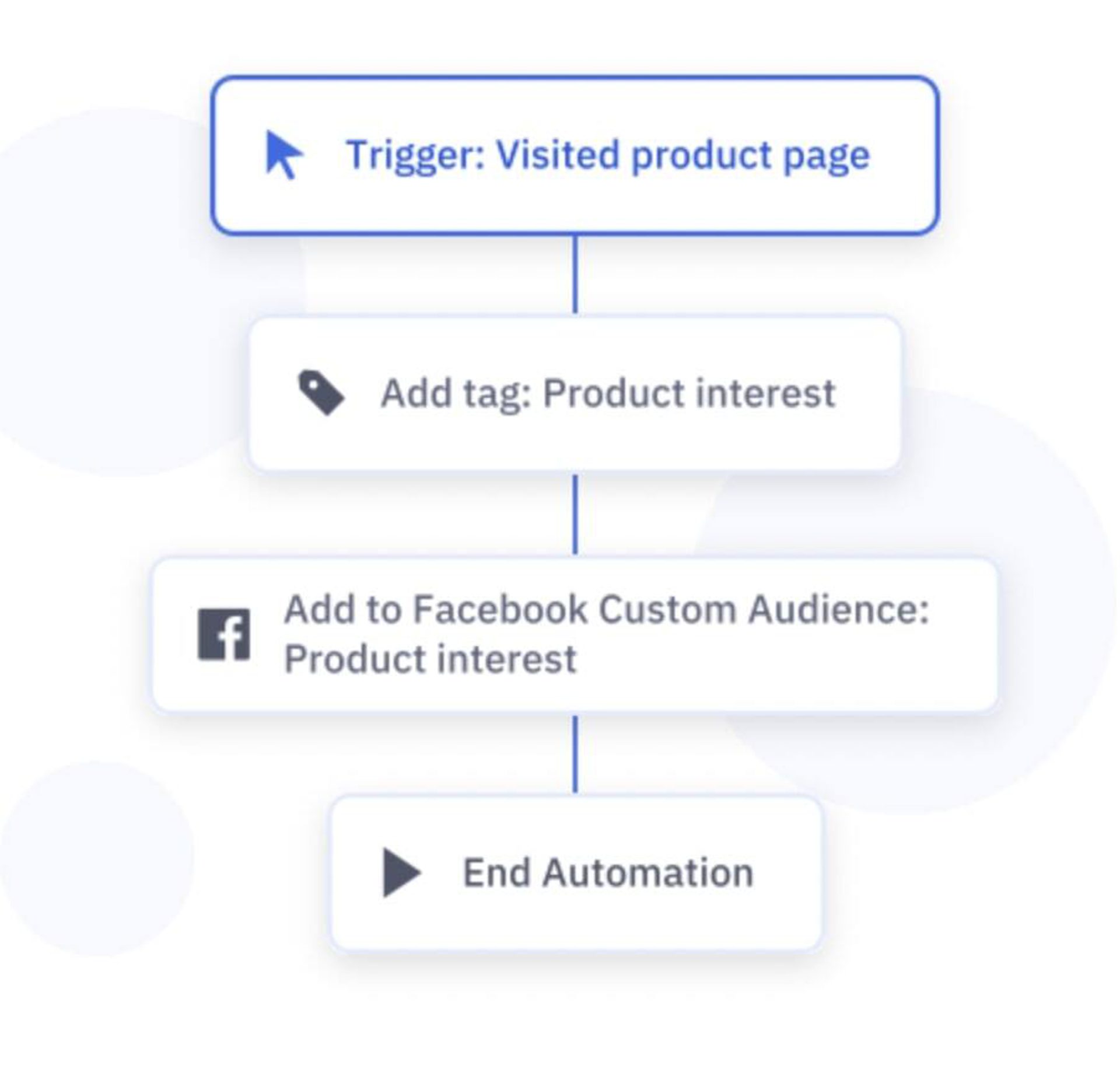
Task: Click the connector line above End Automation
Action: coord(576,754)
